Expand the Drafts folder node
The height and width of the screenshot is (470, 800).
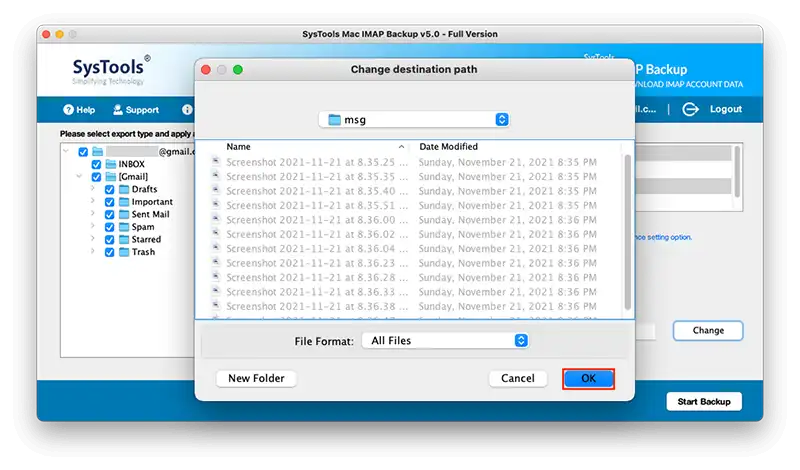[92, 188]
